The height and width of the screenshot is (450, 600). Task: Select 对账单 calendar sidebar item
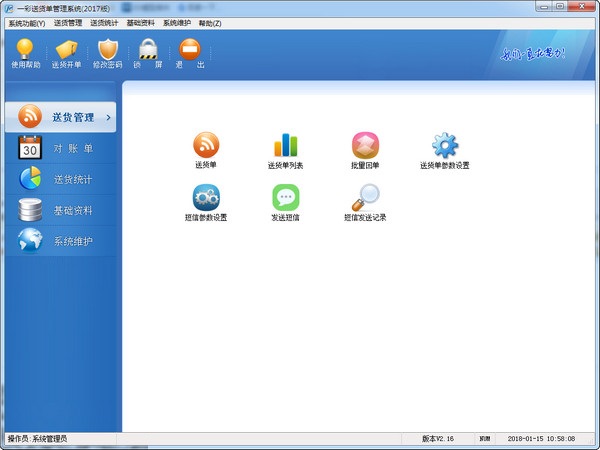pyautogui.click(x=60, y=148)
